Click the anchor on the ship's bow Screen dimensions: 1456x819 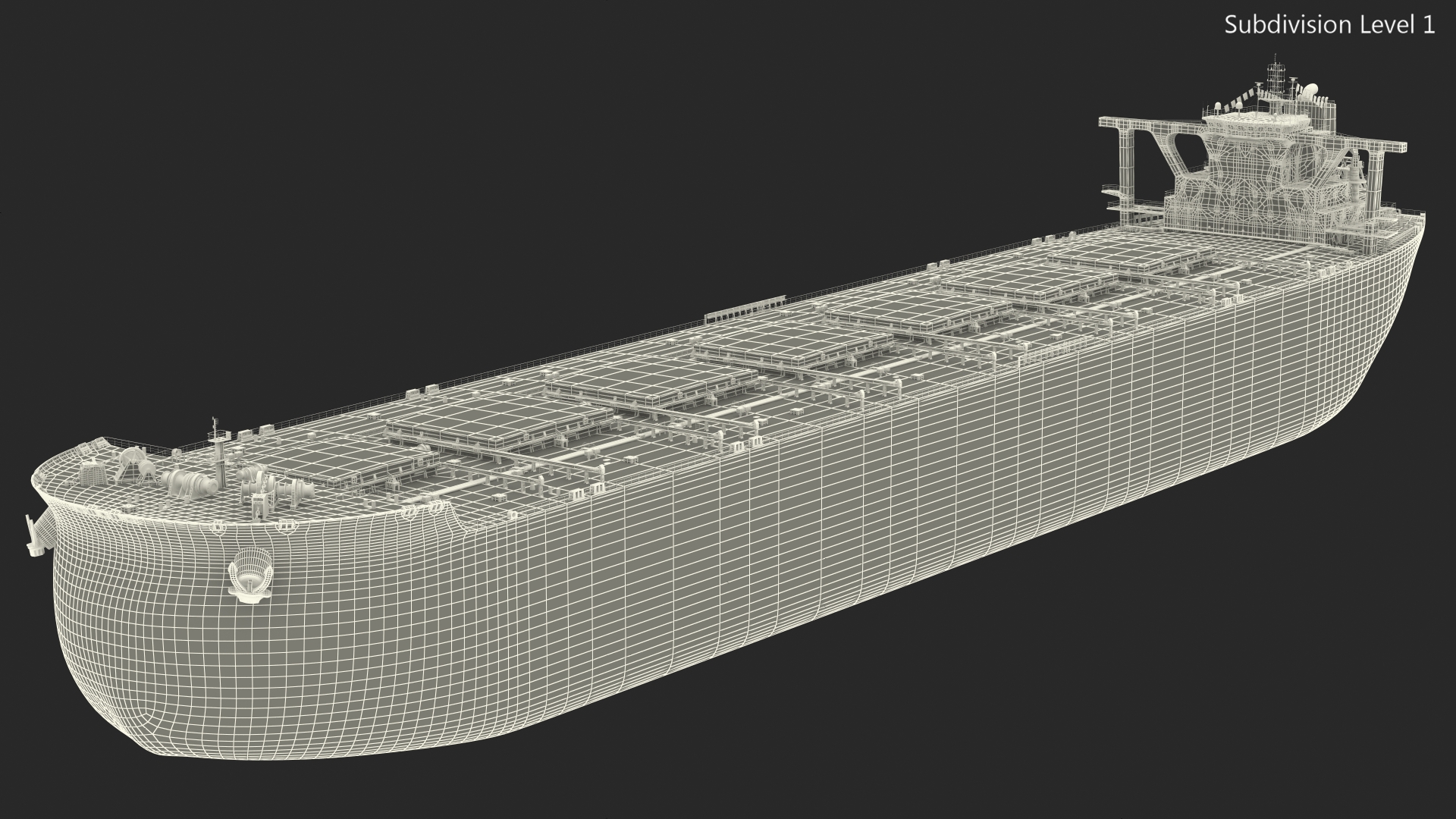tap(251, 576)
